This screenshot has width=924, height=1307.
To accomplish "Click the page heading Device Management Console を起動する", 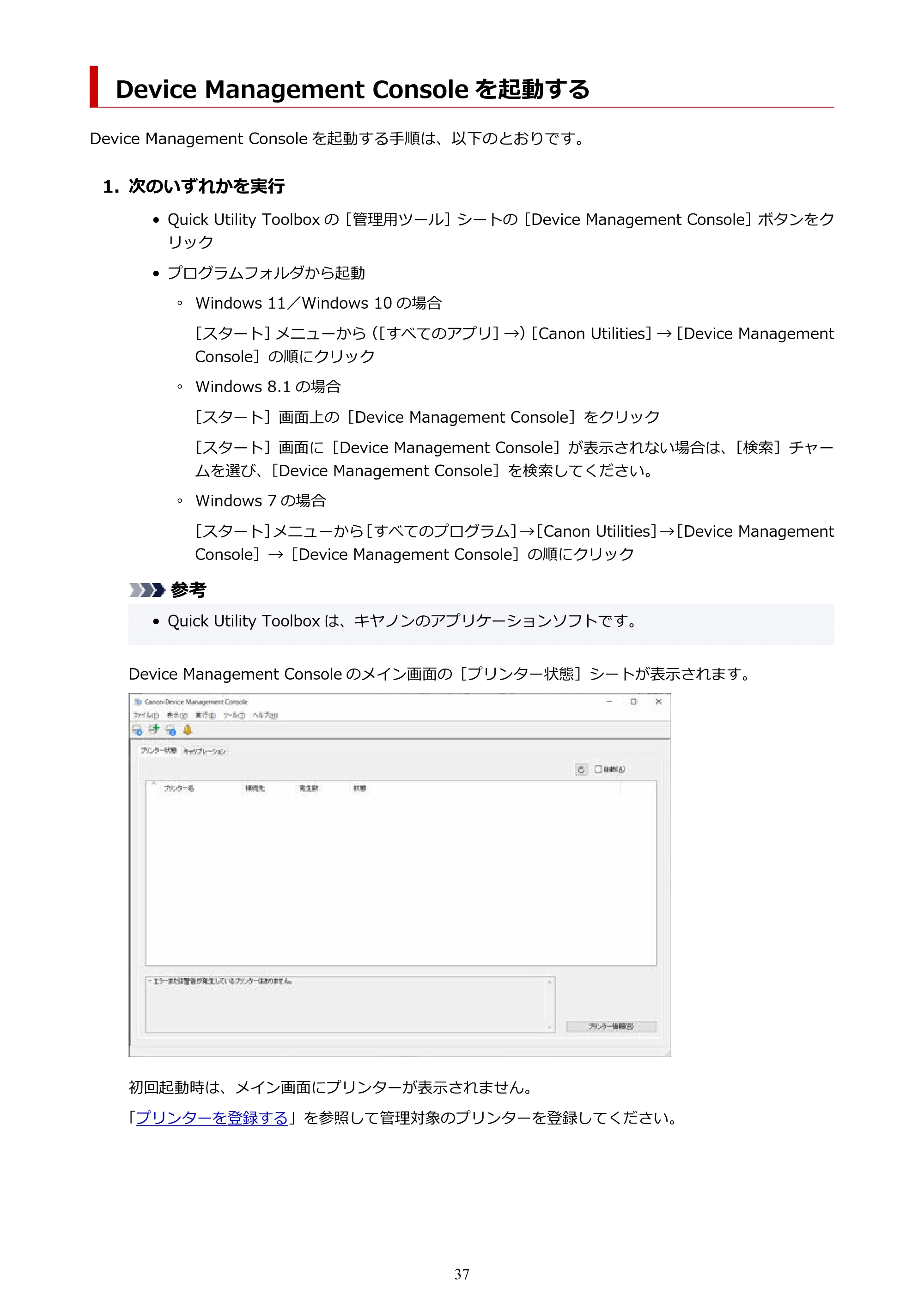I will [353, 89].
